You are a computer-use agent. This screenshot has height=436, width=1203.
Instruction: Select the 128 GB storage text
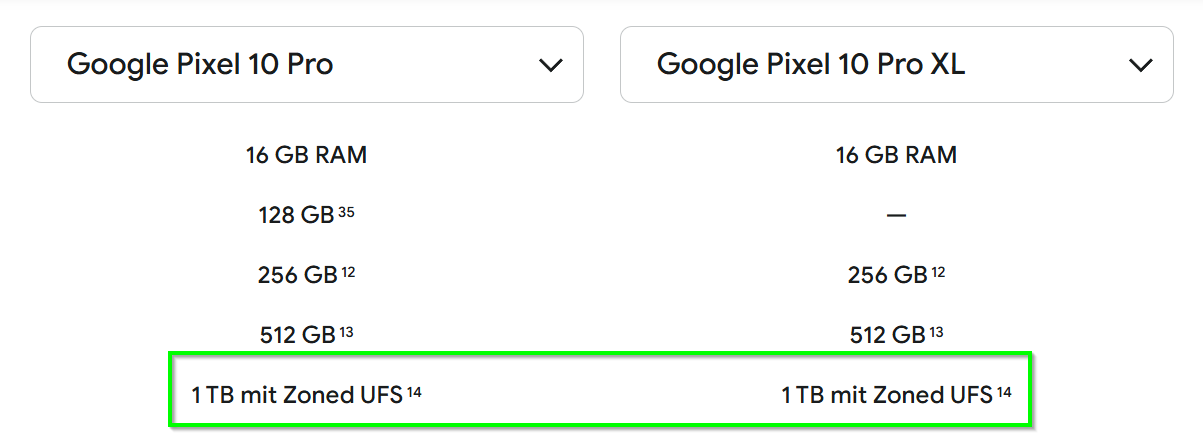(296, 215)
